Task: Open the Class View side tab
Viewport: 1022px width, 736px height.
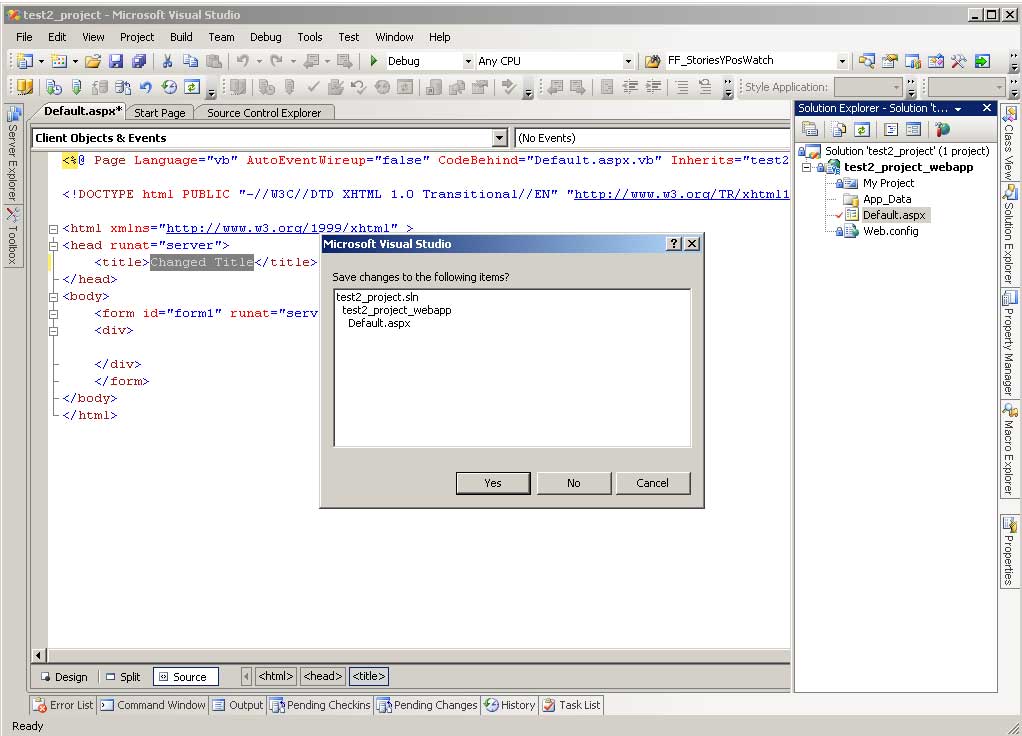Action: coord(1009,143)
